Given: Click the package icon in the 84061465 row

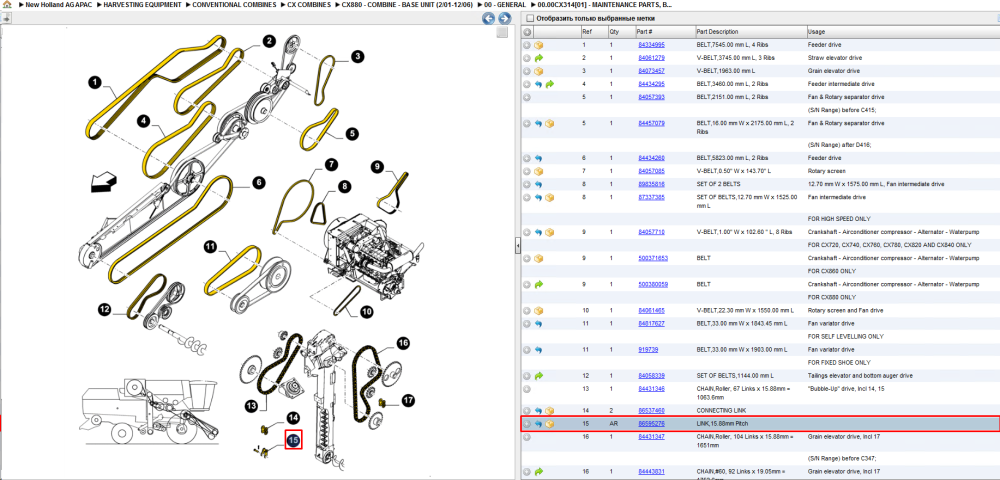Looking at the screenshot, I should click(539, 310).
